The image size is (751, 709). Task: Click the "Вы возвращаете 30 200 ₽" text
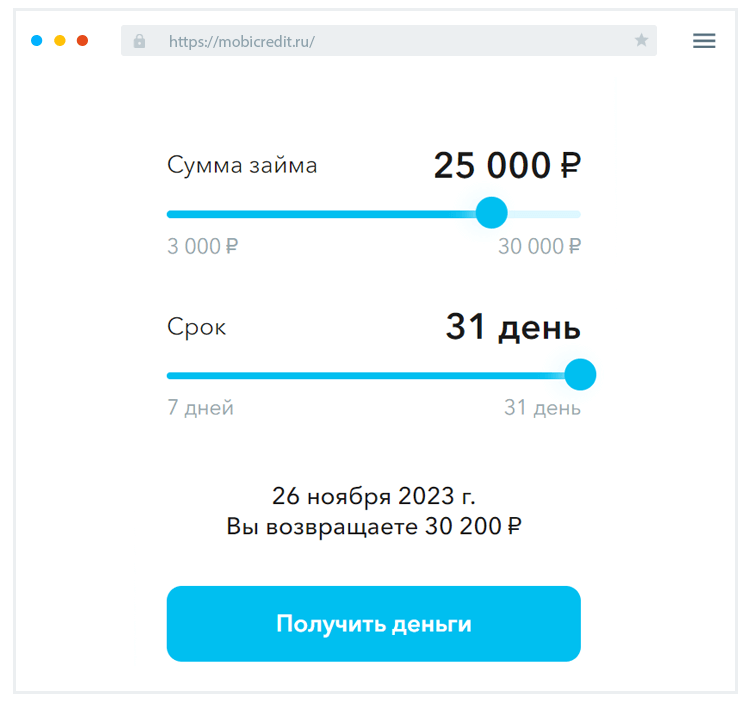(x=374, y=527)
